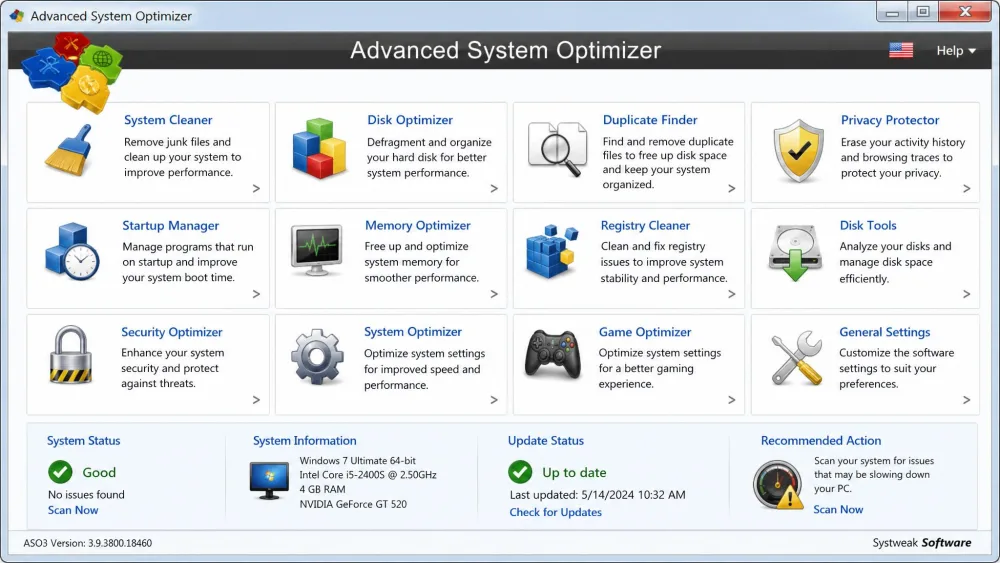The image size is (1000, 563).
Task: Click the computer monitor System Information icon
Action: point(269,481)
